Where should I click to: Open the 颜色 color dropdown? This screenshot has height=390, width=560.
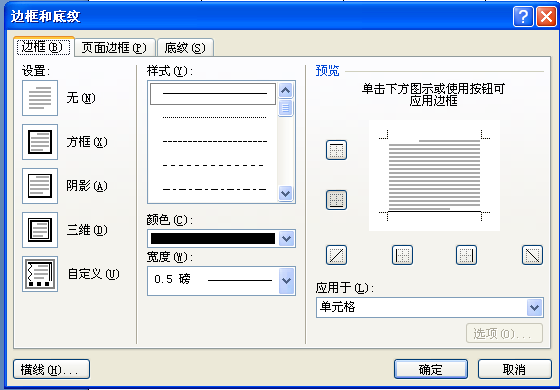(x=286, y=239)
